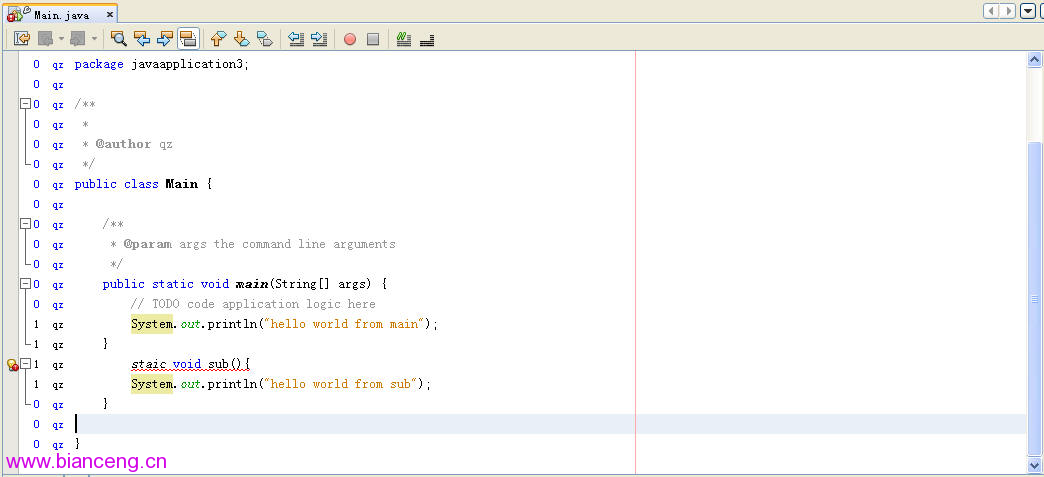The image size is (1044, 477).
Task: Uncomment the selected lines
Action: tap(427, 39)
